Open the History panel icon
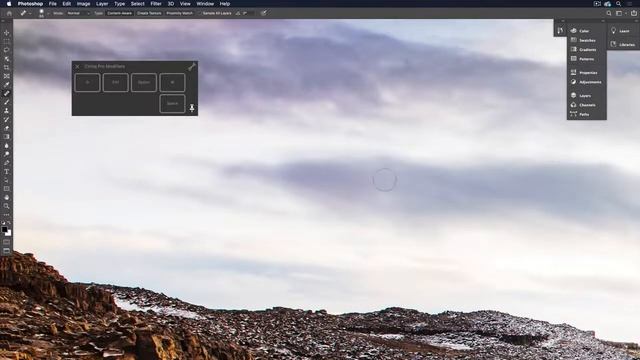The height and width of the screenshot is (360, 640). pyautogui.click(x=560, y=31)
